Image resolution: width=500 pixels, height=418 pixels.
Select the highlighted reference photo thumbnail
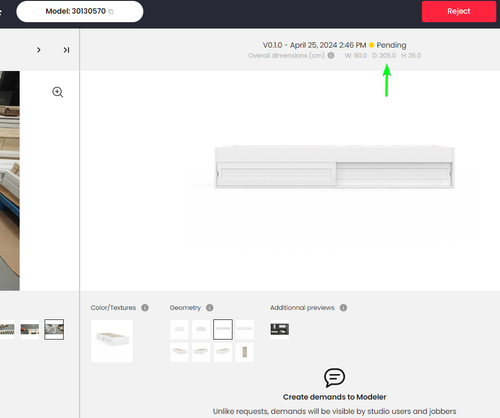54,329
